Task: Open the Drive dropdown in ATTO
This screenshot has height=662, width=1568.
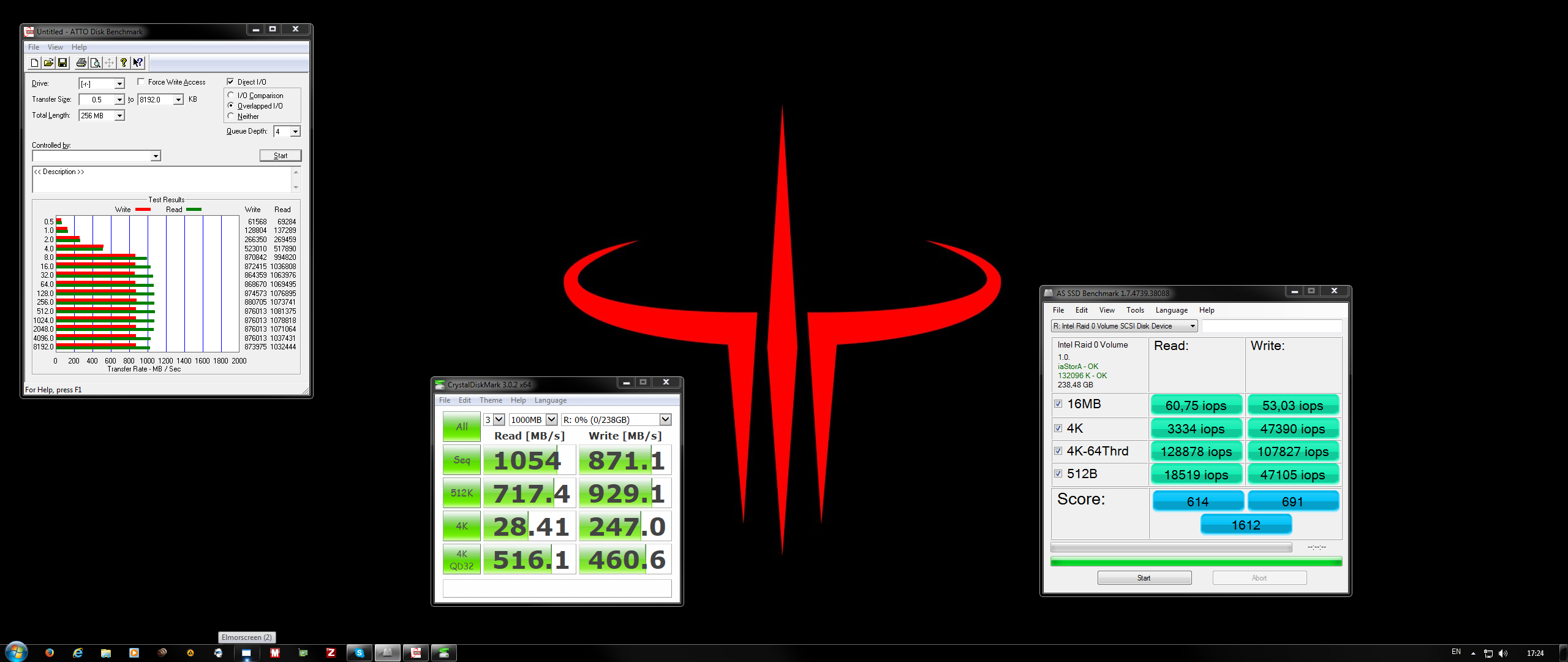Action: click(119, 83)
